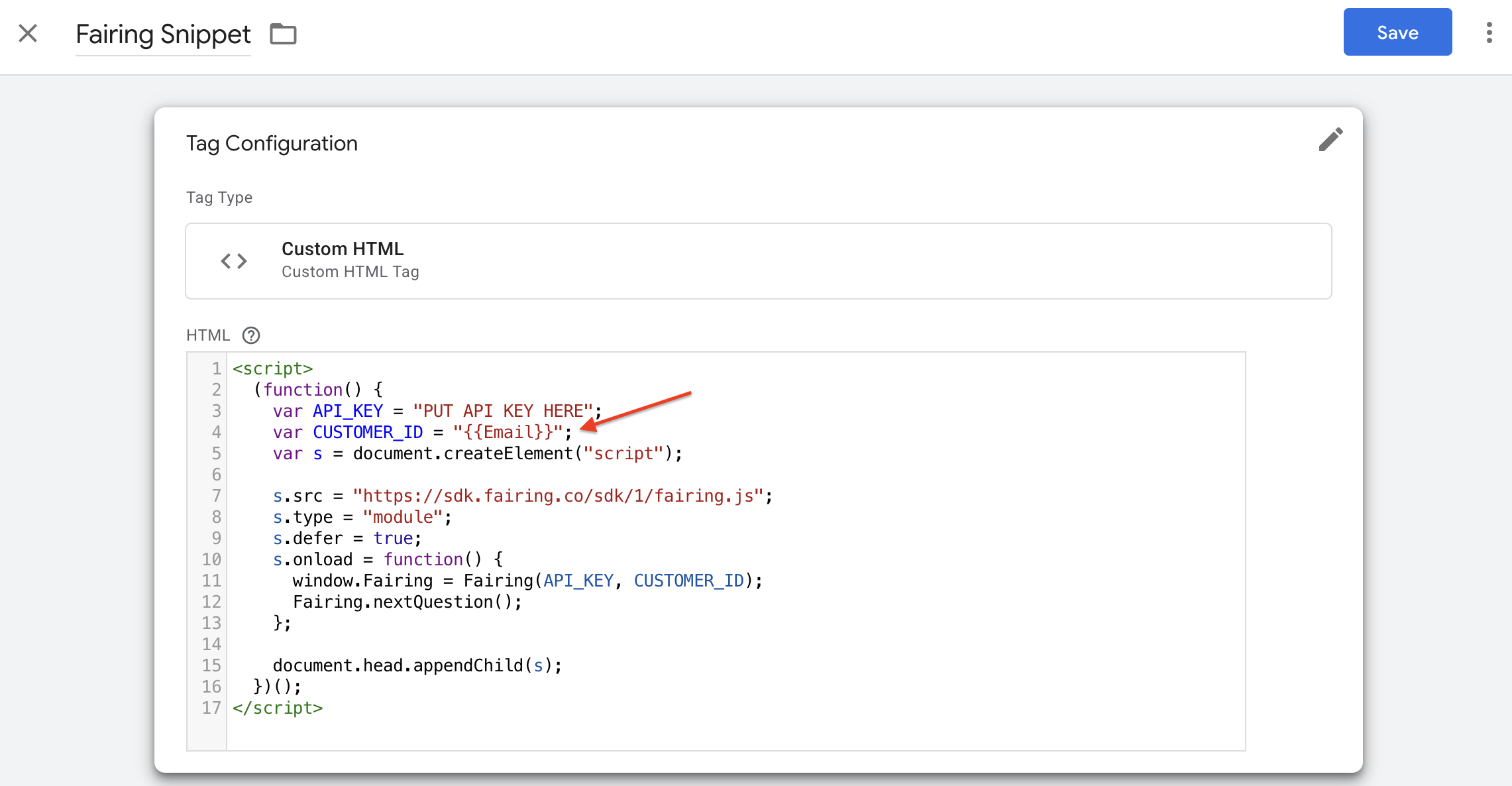This screenshot has height=786, width=1512.
Task: Click the pencil edit icon in Tag Configuration
Action: pyautogui.click(x=1330, y=139)
